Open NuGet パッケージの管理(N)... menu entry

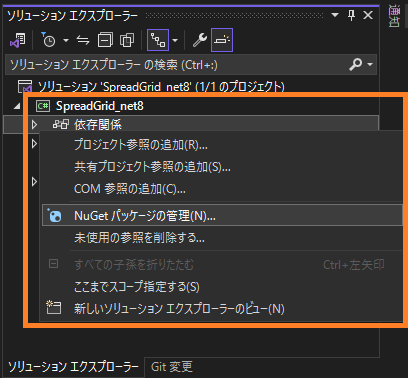click(222, 216)
